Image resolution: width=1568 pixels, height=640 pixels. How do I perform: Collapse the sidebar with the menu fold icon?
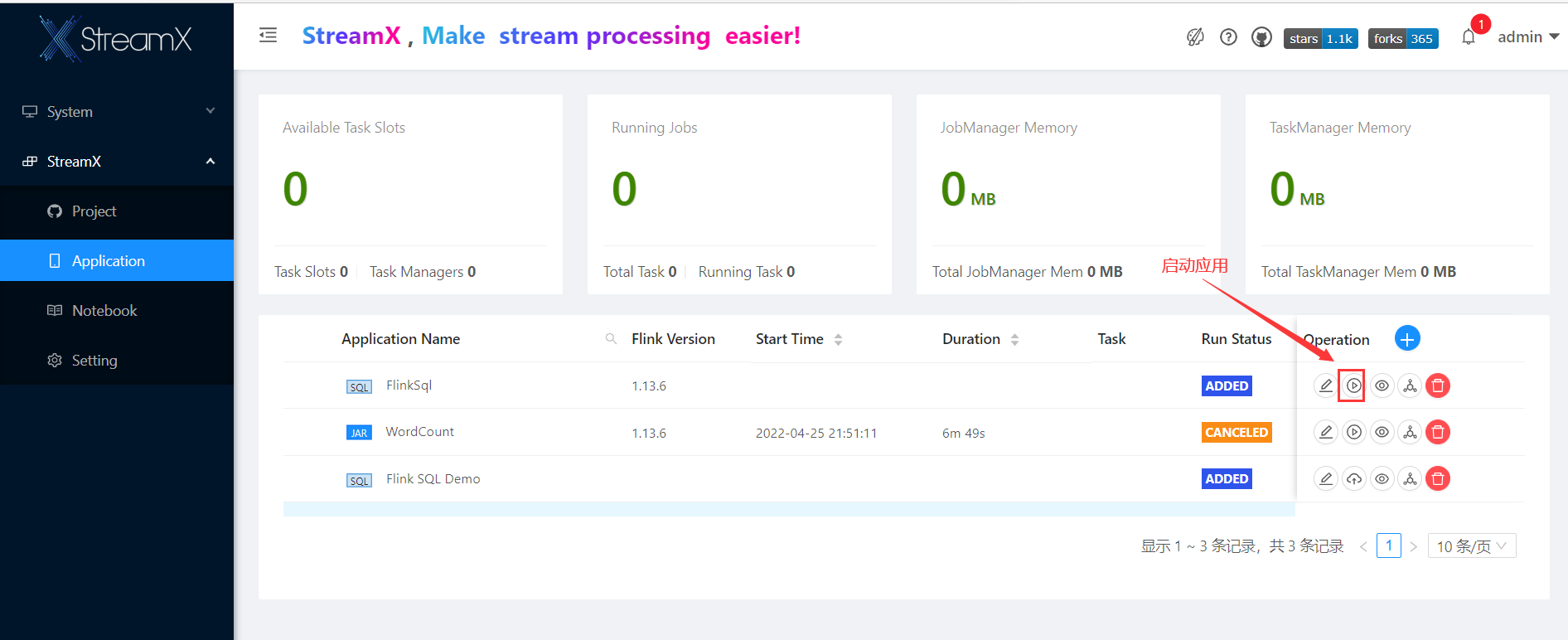point(268,35)
